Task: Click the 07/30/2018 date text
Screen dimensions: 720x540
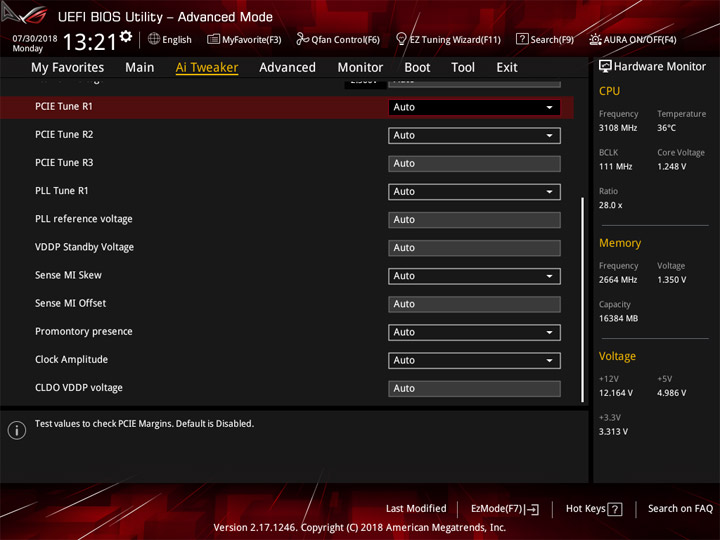Action: (35, 39)
